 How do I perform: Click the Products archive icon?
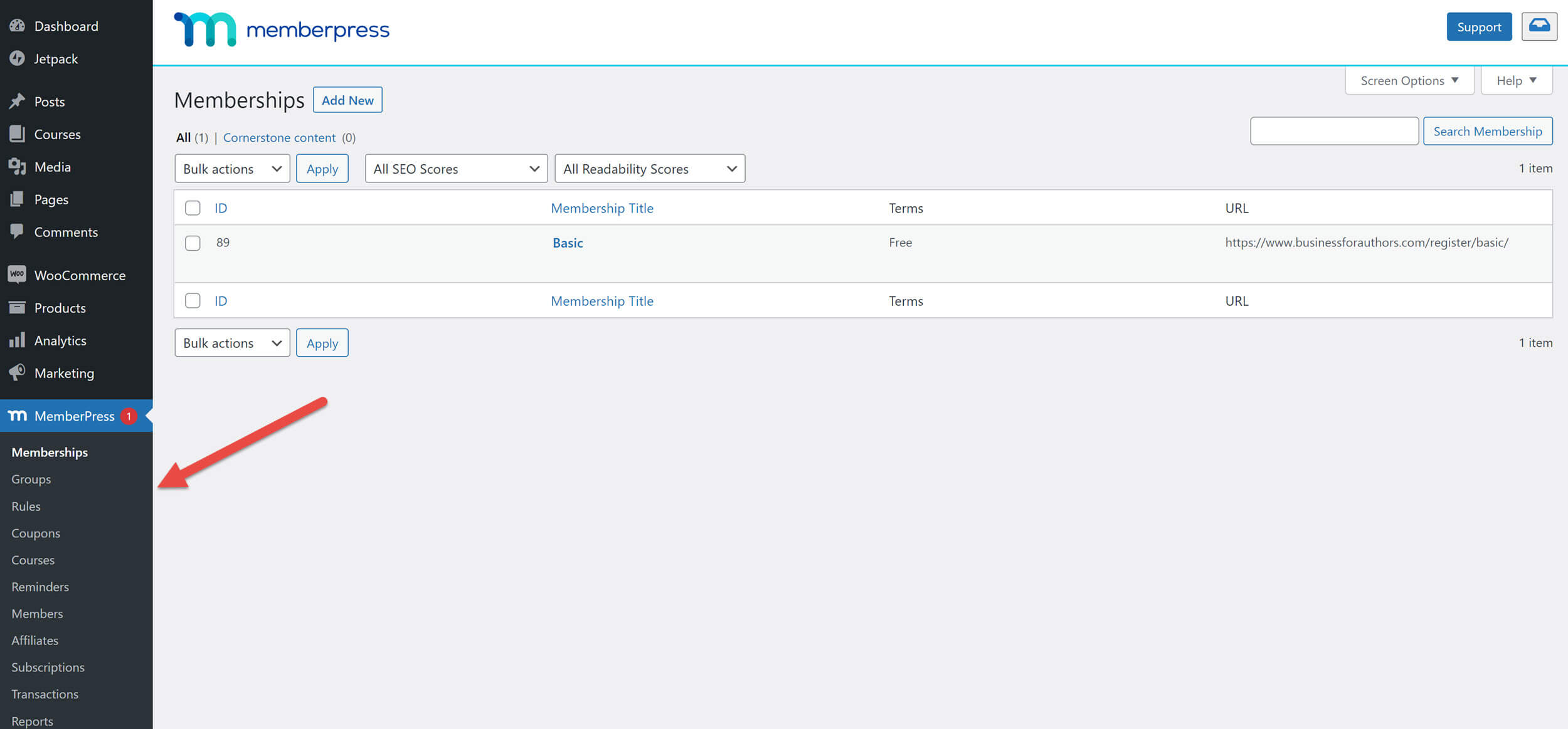coord(17,307)
